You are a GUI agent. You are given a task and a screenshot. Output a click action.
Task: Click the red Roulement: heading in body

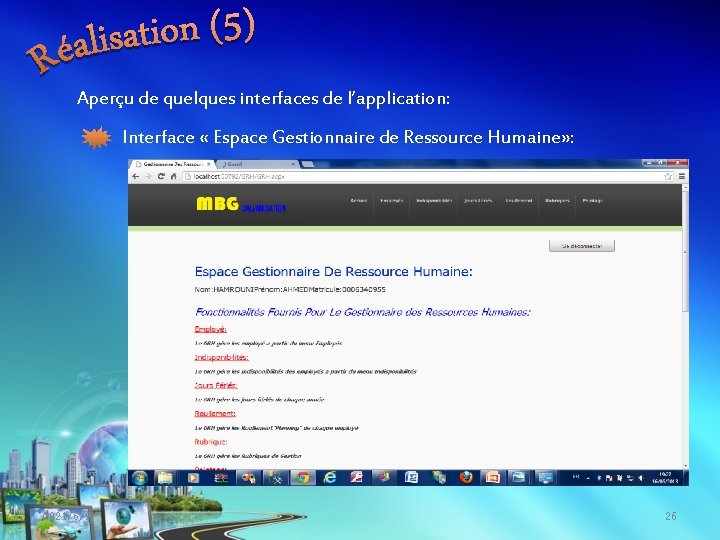215,413
